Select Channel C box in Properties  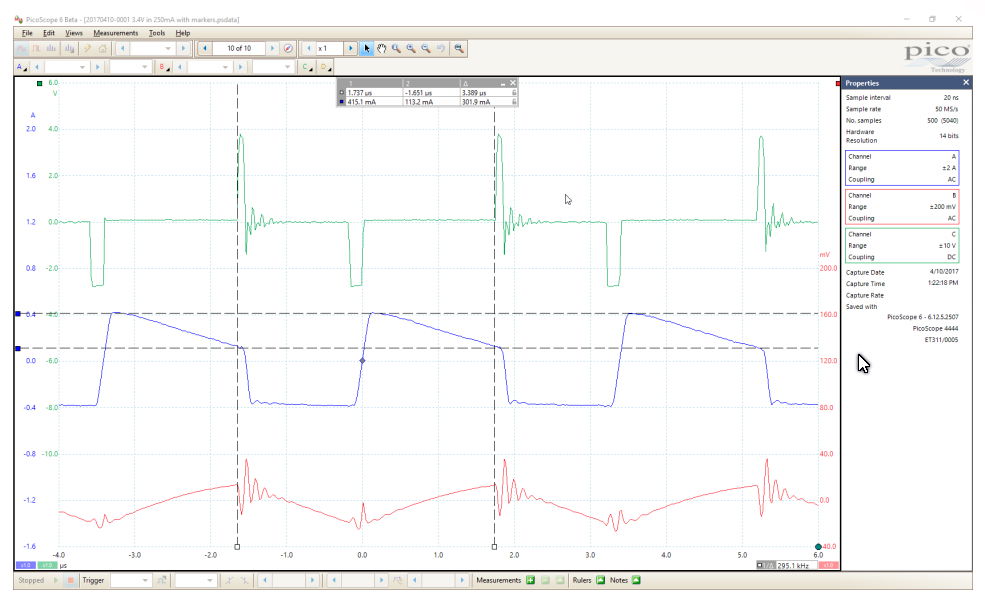click(x=902, y=246)
